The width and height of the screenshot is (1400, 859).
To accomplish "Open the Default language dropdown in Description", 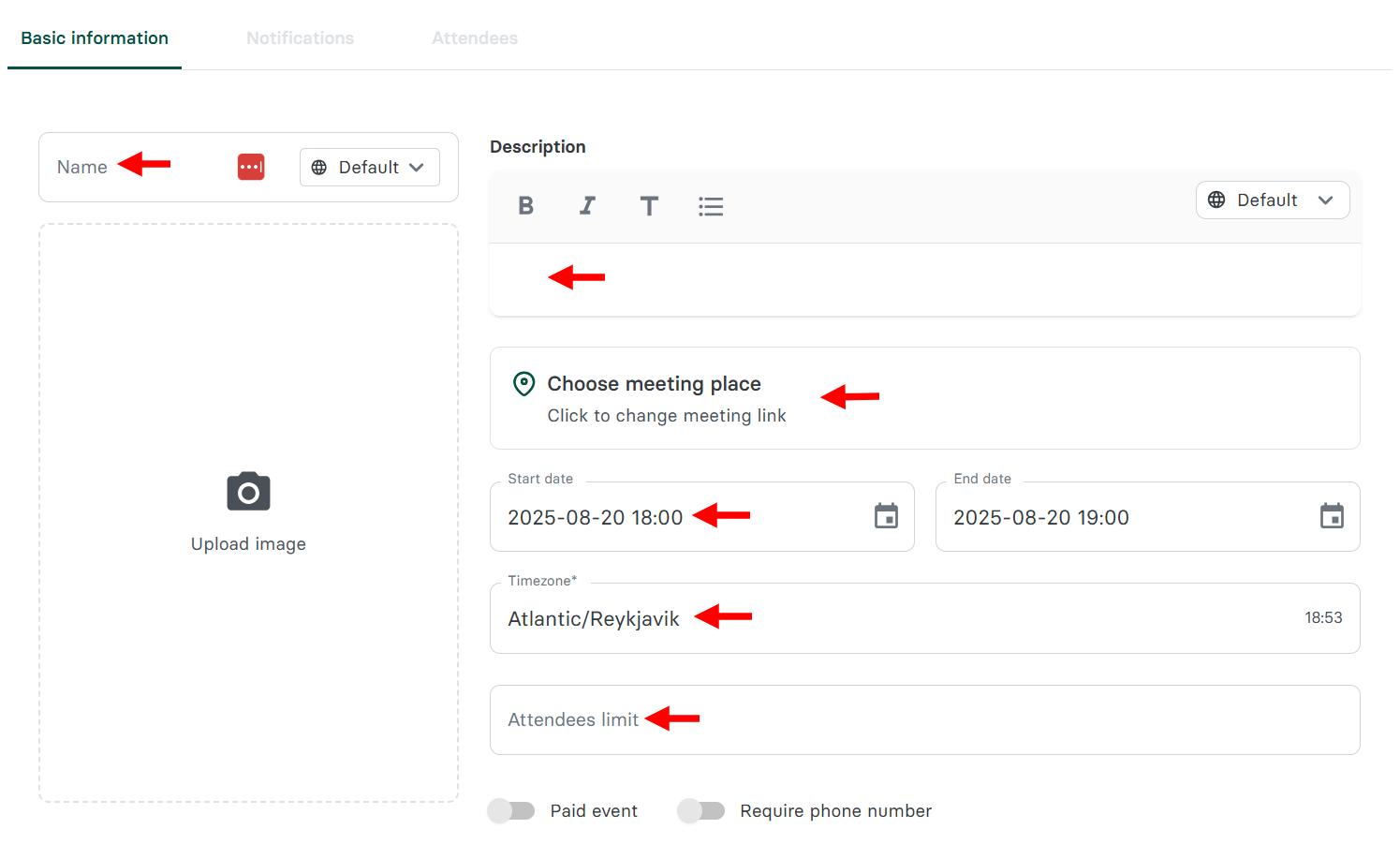I will click(1273, 200).
